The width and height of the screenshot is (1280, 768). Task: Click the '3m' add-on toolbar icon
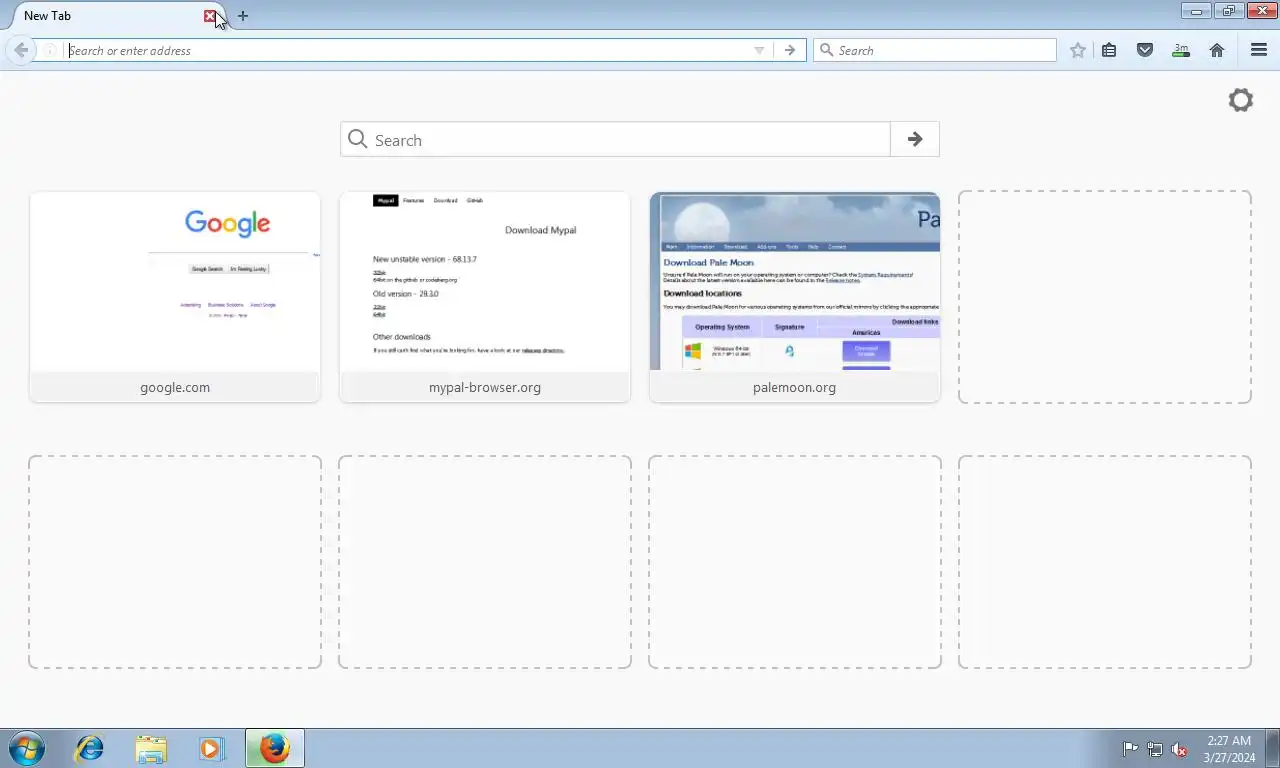(1181, 50)
